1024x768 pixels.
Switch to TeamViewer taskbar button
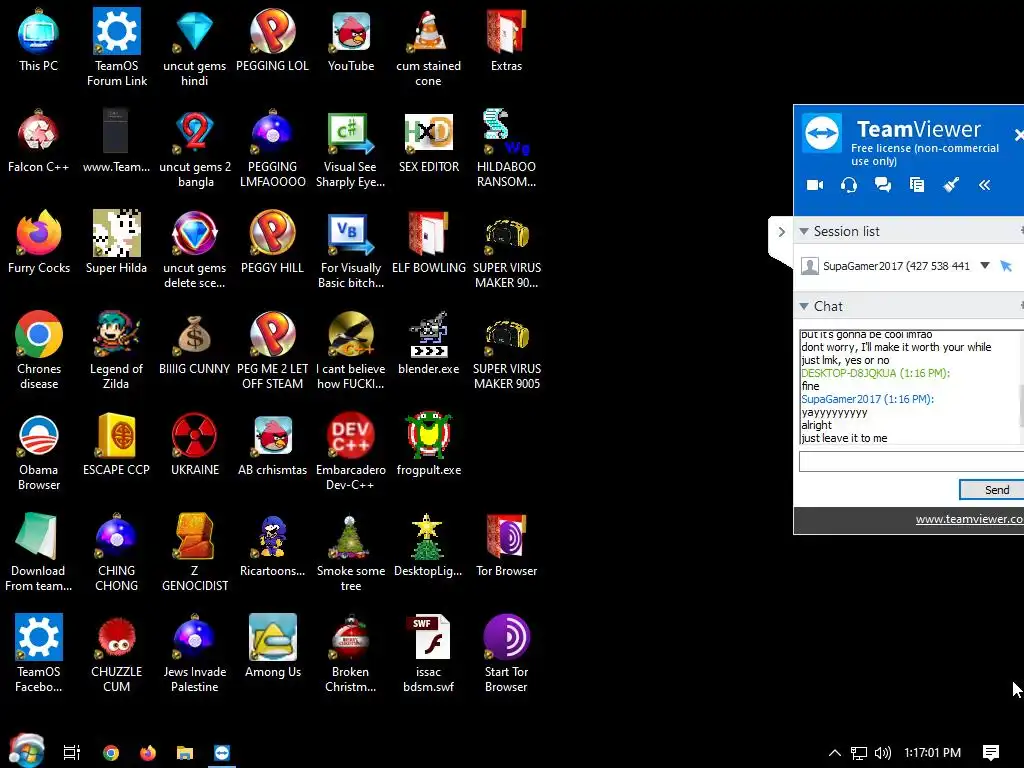[222, 753]
